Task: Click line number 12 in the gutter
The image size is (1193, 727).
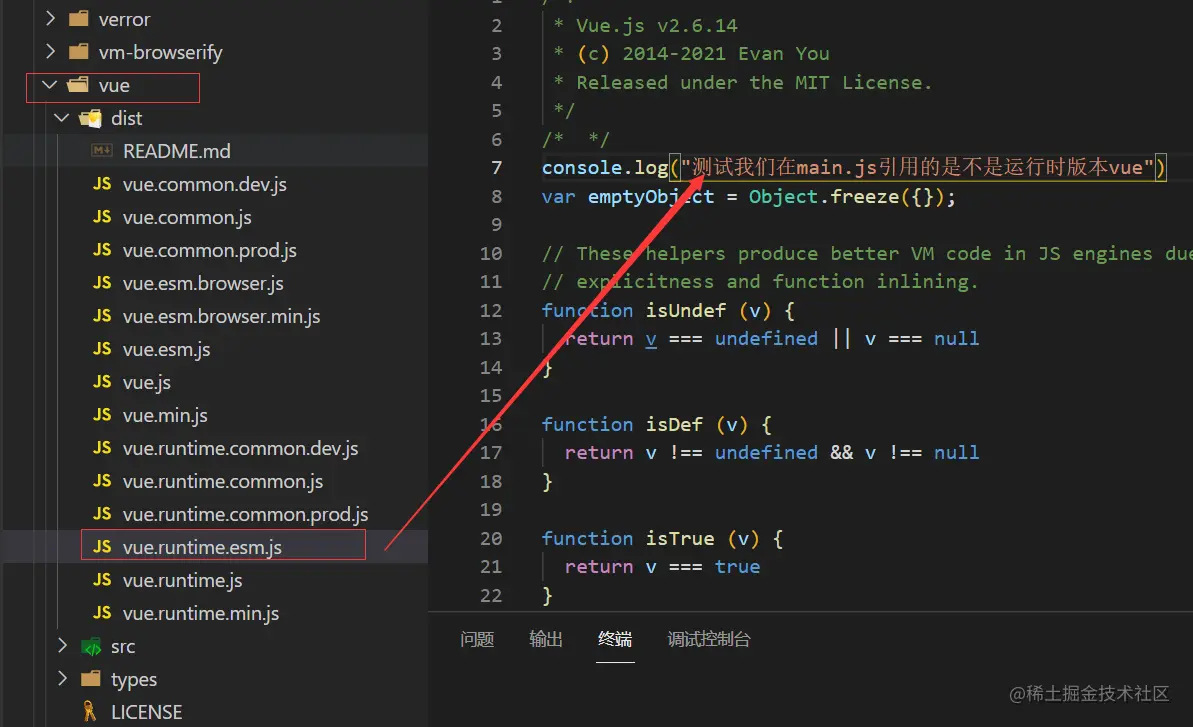Action: [x=491, y=310]
